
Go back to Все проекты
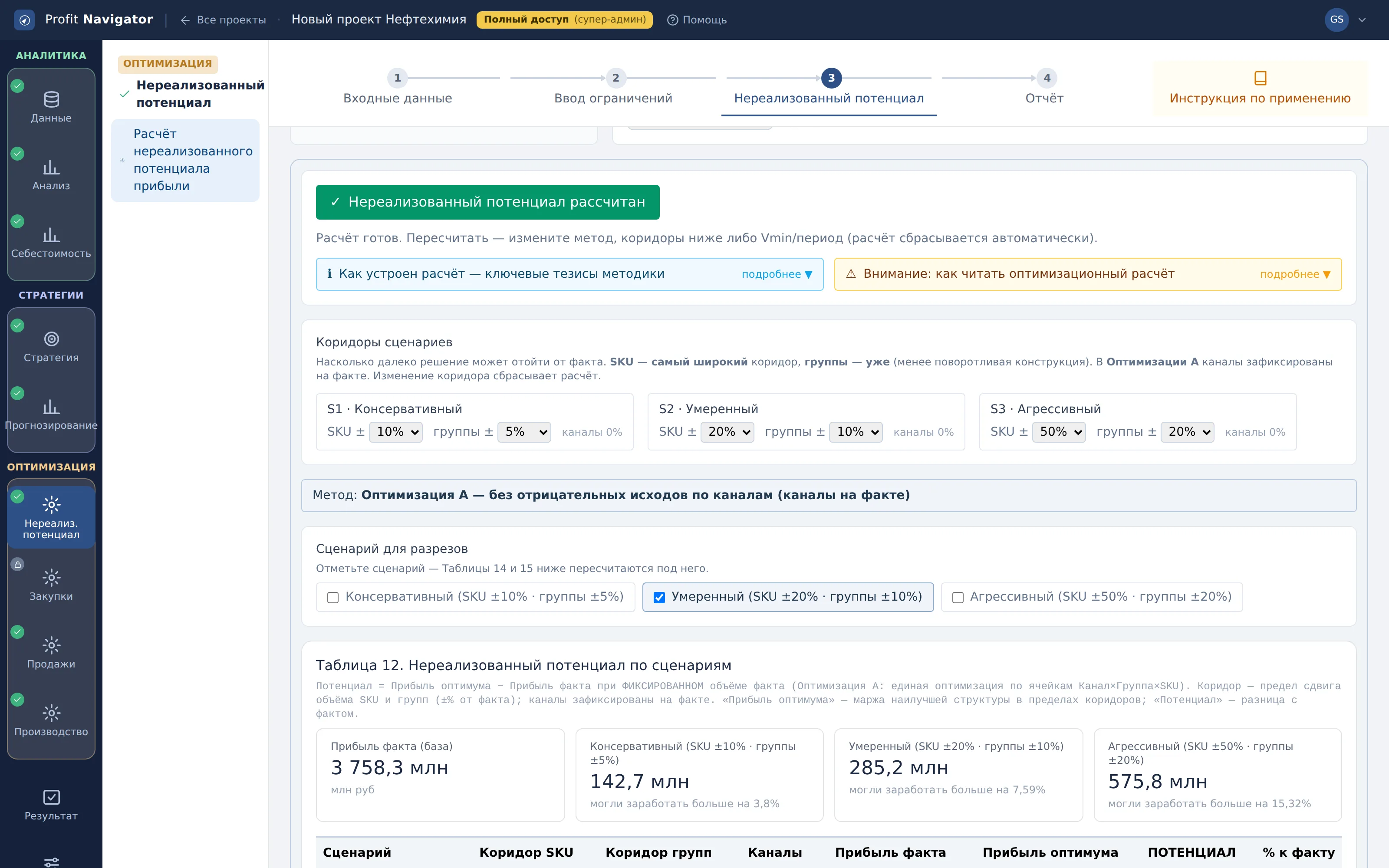223,20
